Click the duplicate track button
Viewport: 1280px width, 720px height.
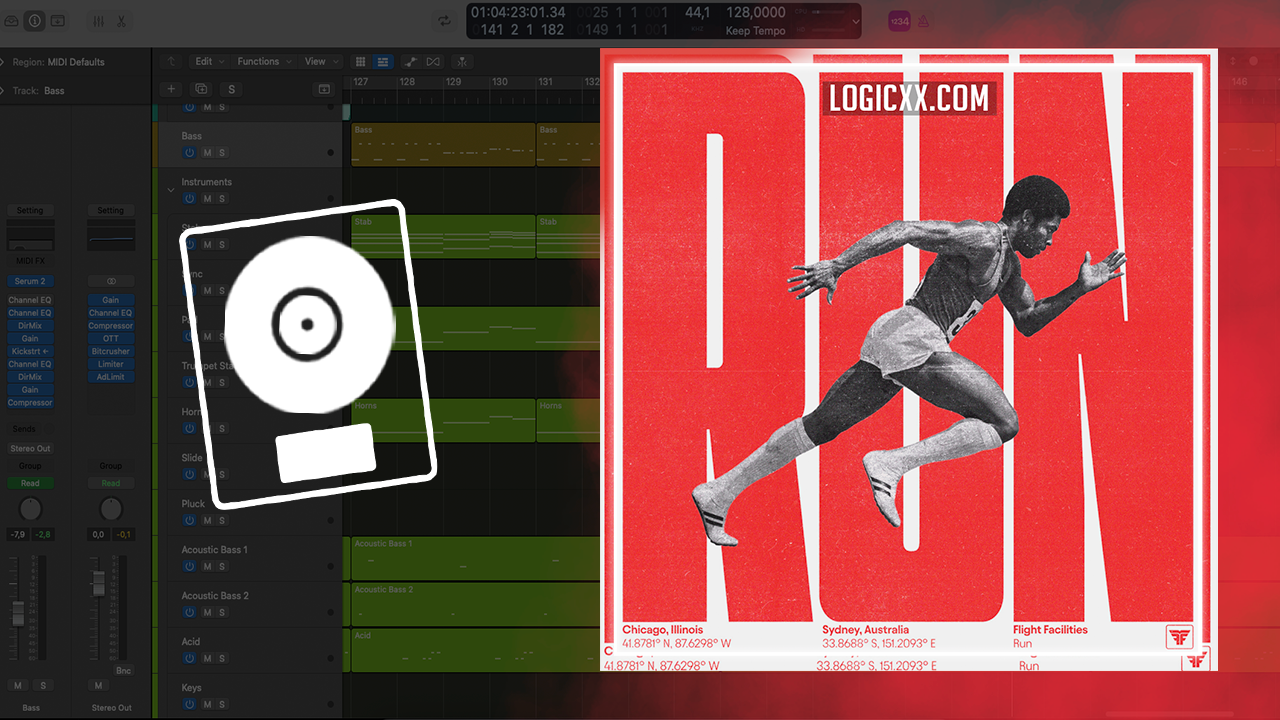(201, 89)
